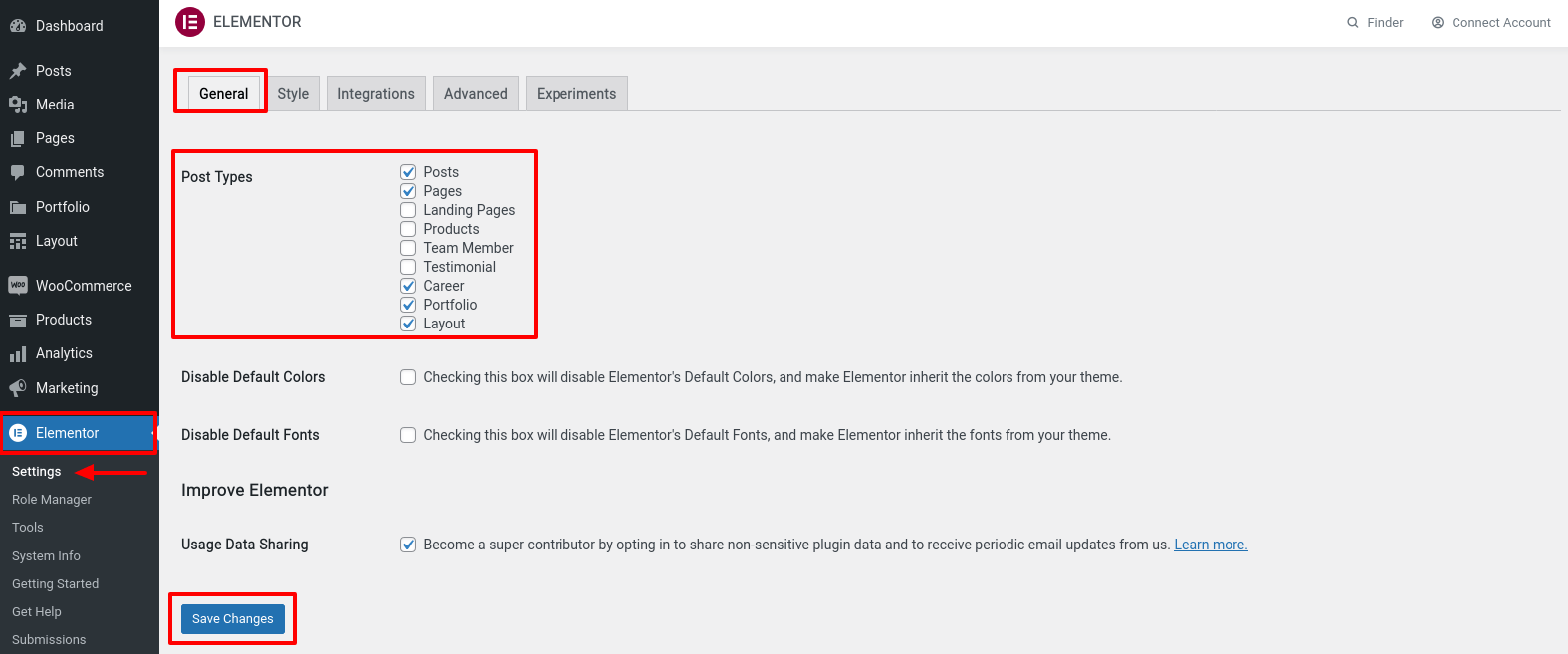
Task: Click the Portfolio folder icon
Action: point(18,207)
